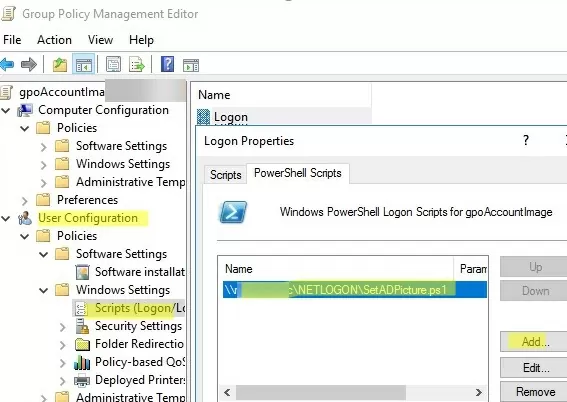Click the Logon script item icon
567x402 pixels.
(203, 117)
